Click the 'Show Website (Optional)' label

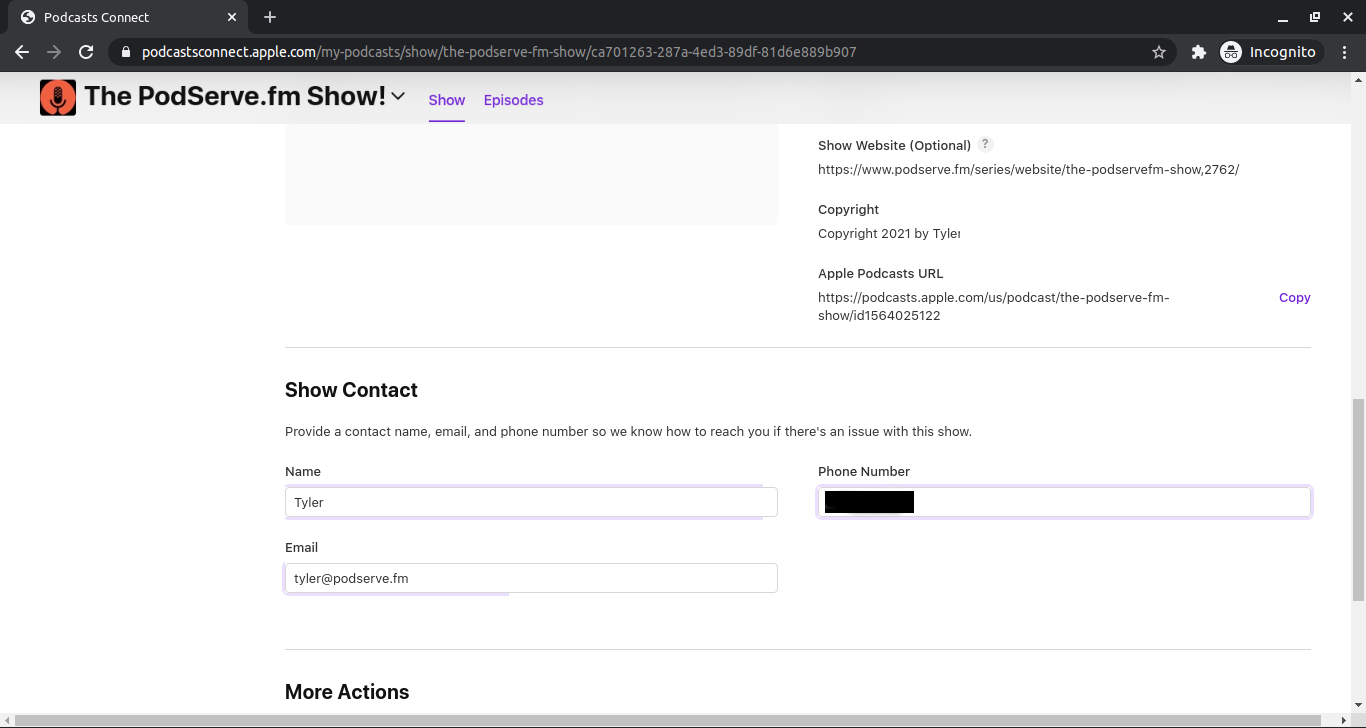[x=894, y=145]
